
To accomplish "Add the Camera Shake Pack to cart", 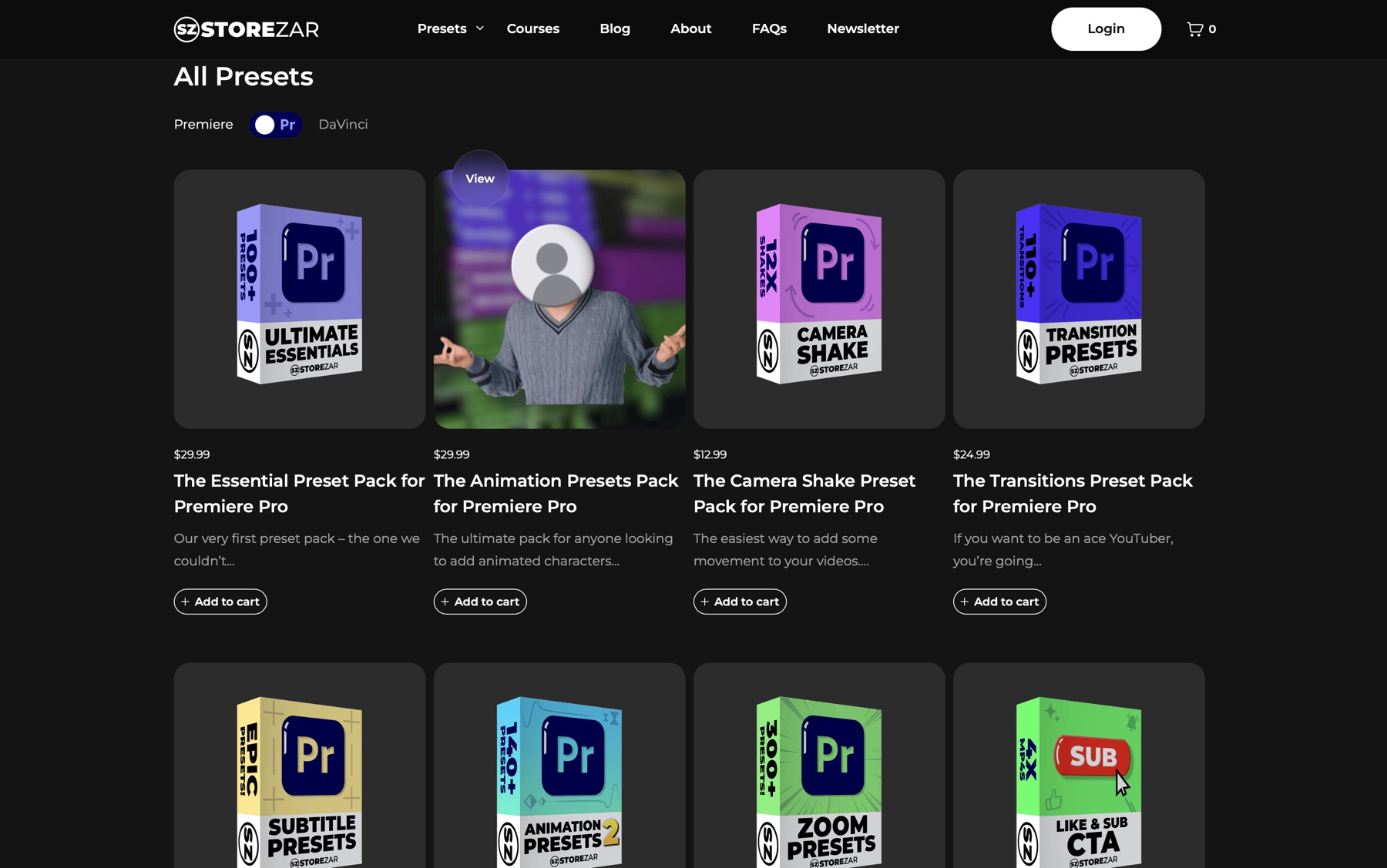I will tap(740, 602).
